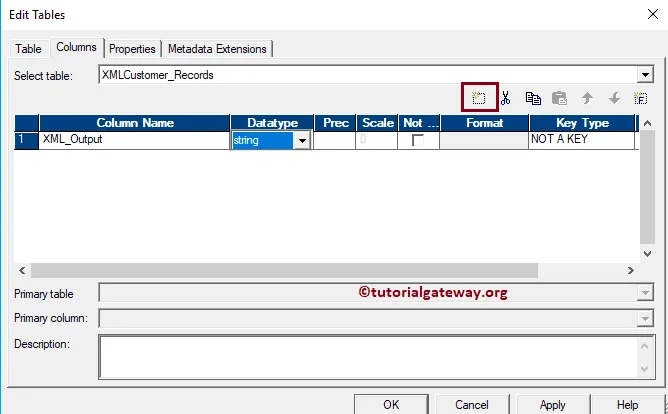
Task: Click the rightmost toolbar icon marked F
Action: click(640, 98)
